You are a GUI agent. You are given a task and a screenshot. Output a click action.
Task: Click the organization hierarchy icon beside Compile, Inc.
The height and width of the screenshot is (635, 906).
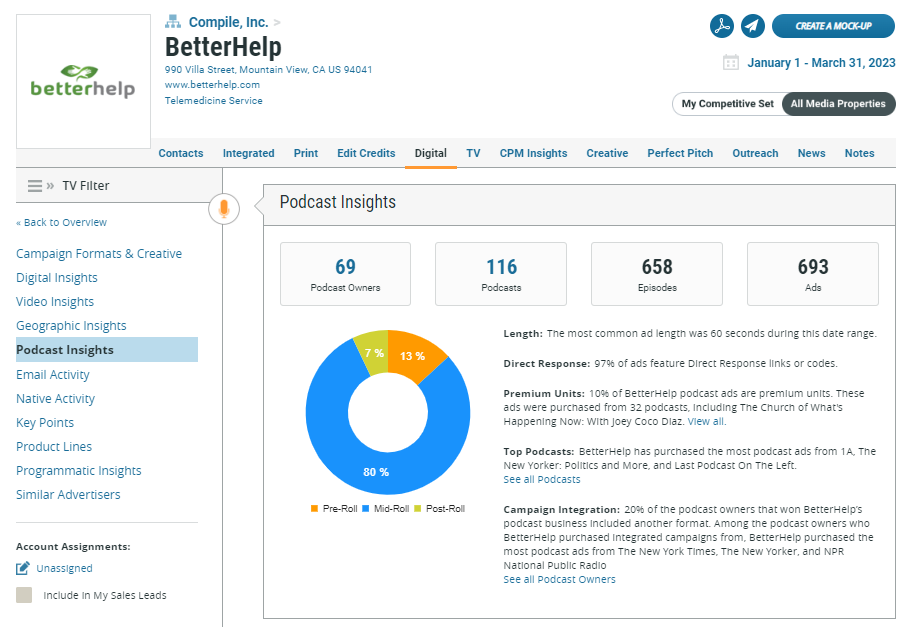pos(173,22)
